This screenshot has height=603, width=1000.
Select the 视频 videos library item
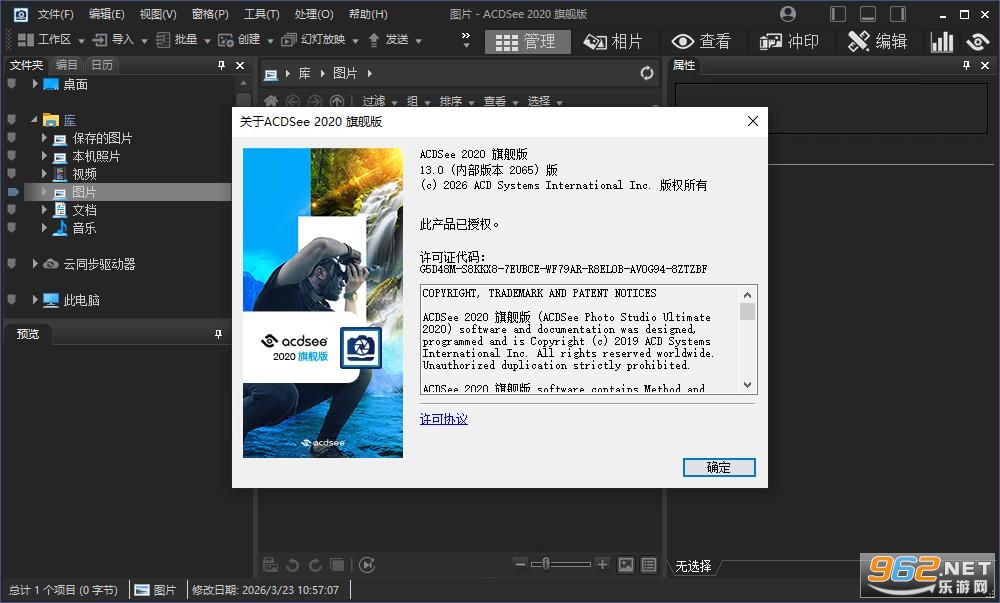[84, 174]
